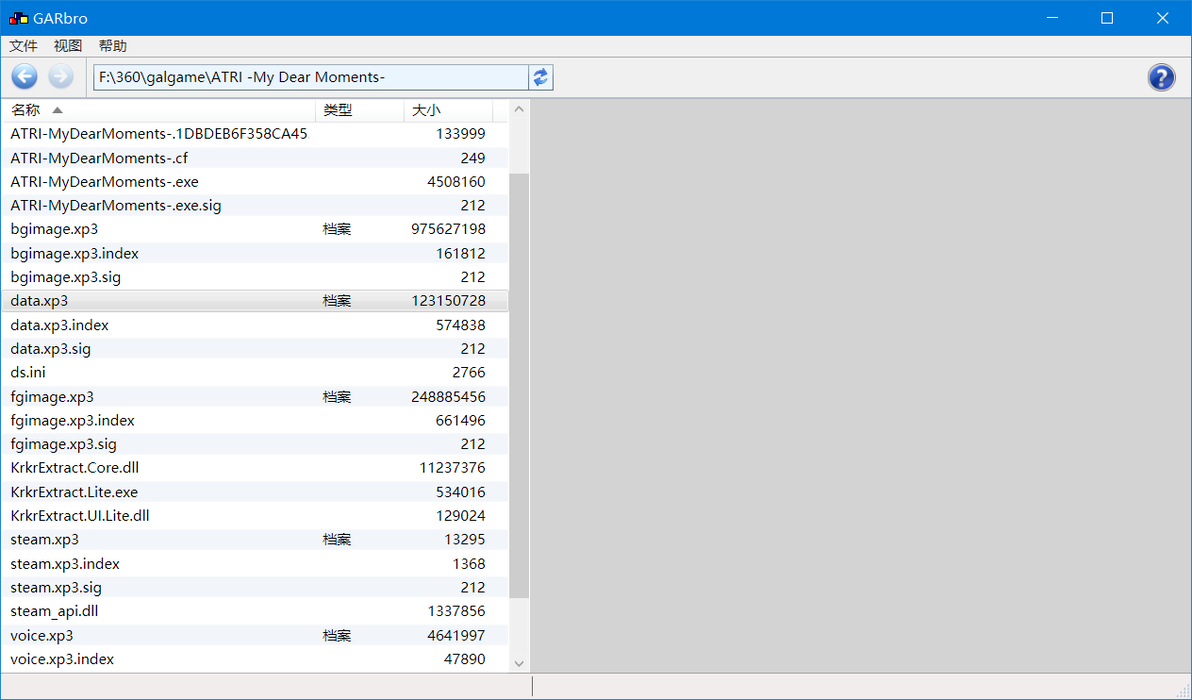Click the scroll up arrow of file list
Image resolution: width=1192 pixels, height=700 pixels.
(519, 109)
